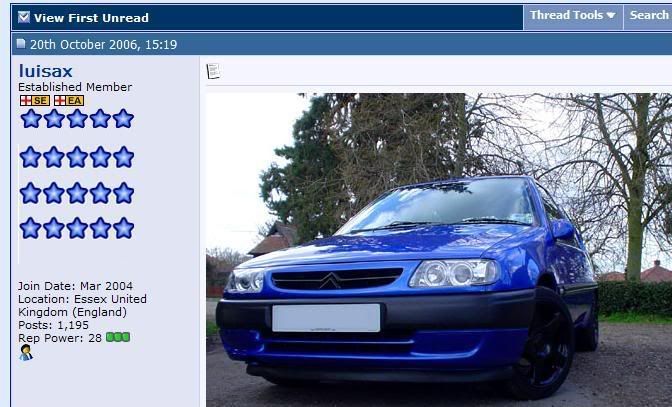The image size is (672, 407).
Task: Click the post document icon above photo
Action: pos(213,71)
